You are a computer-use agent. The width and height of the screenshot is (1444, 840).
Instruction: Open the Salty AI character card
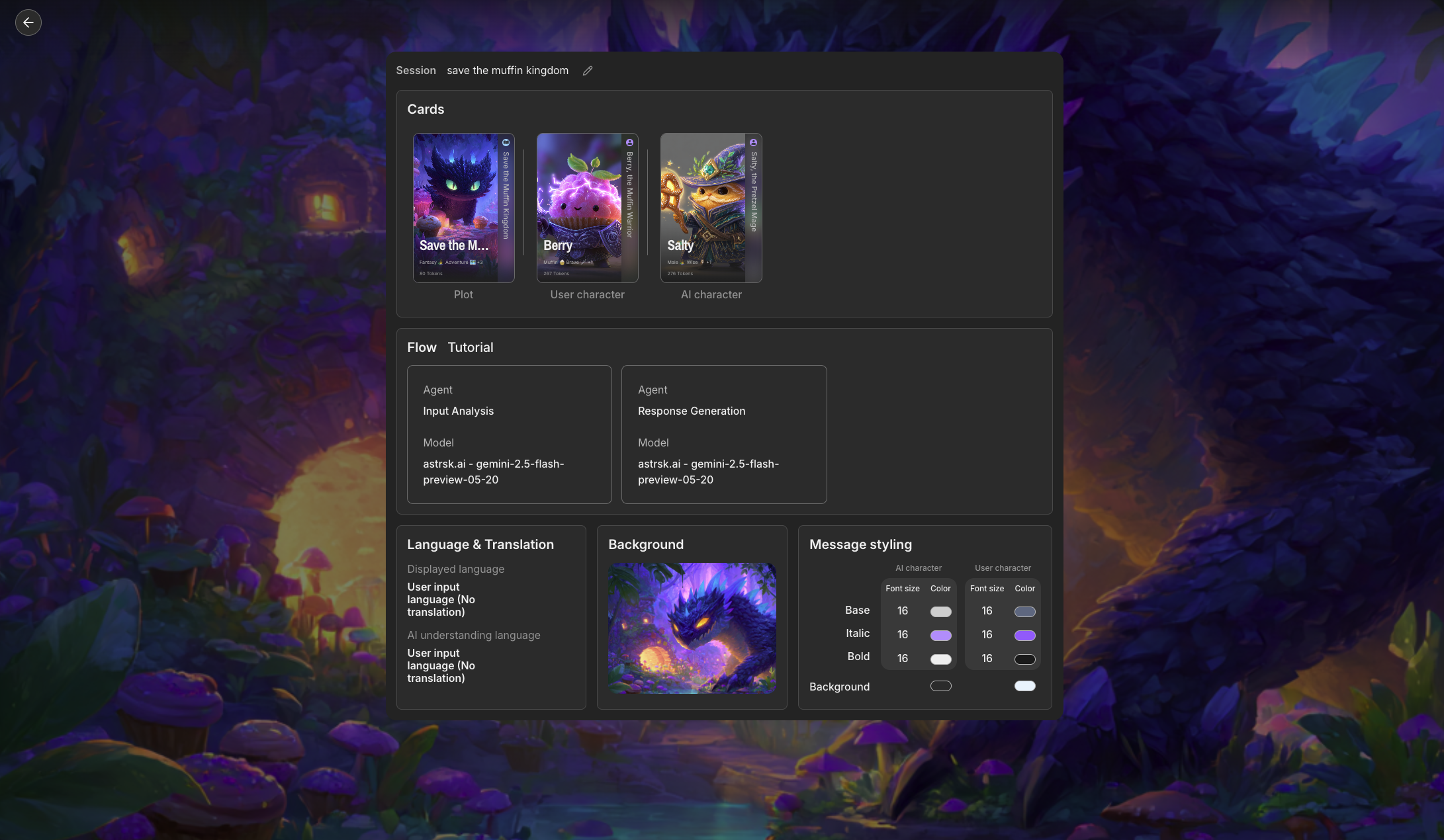pos(703,208)
